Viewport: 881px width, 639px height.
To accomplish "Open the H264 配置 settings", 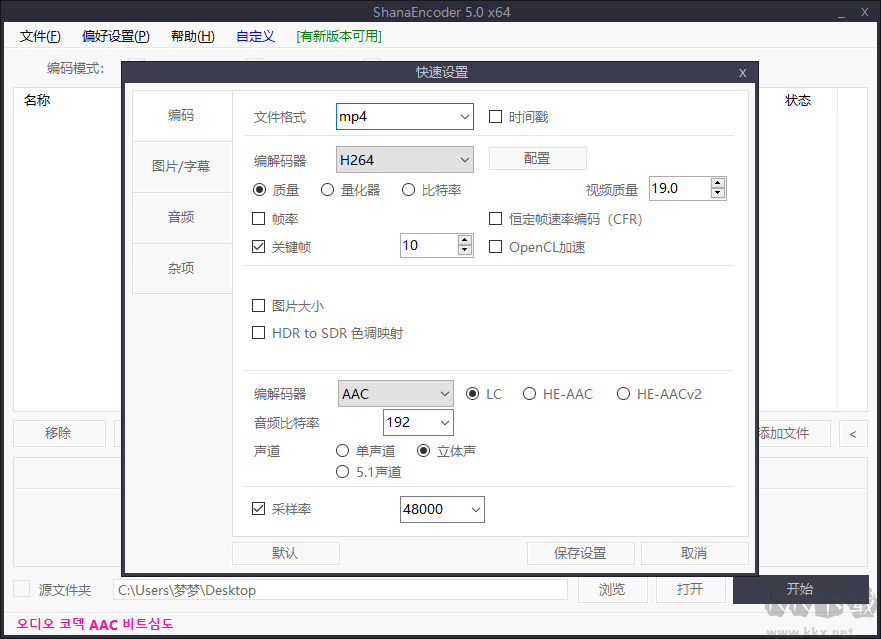I will (x=537, y=159).
